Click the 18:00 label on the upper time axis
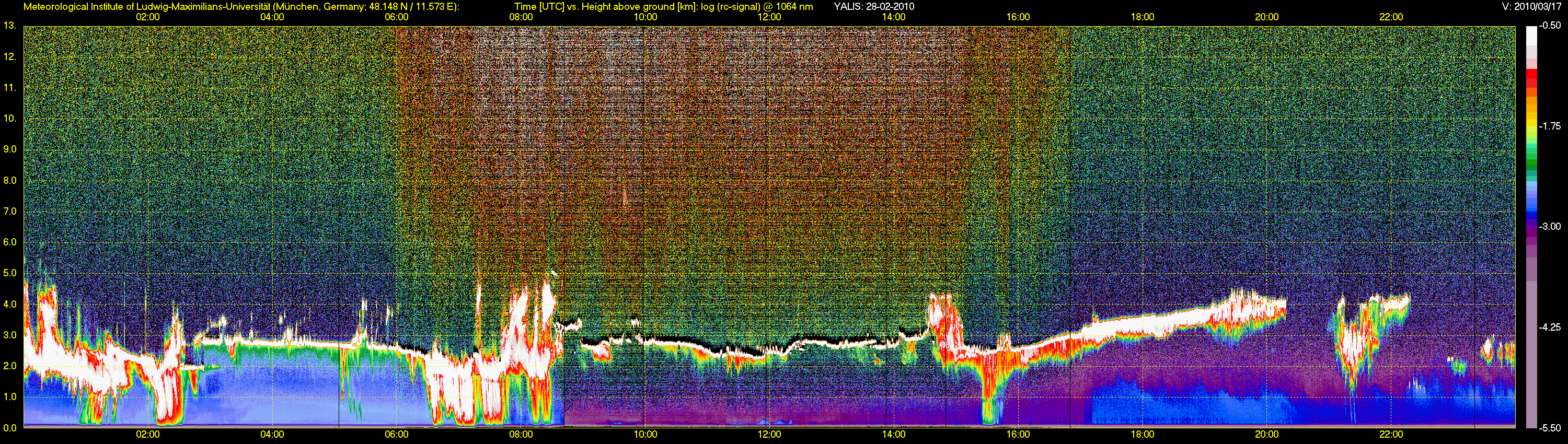1568x444 pixels. point(1143,17)
